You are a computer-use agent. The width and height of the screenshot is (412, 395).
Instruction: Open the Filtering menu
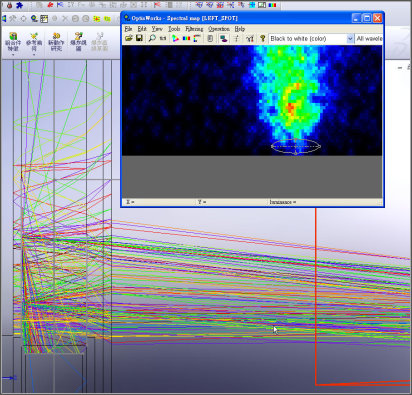(194, 29)
